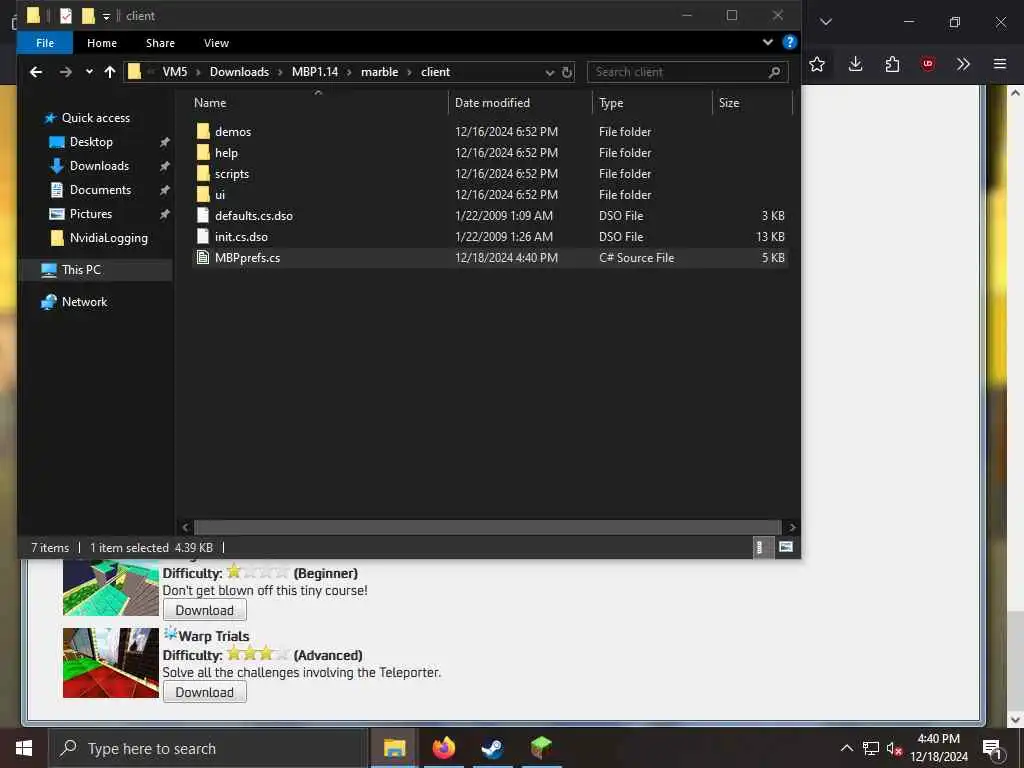Select the ui folder

pos(220,195)
